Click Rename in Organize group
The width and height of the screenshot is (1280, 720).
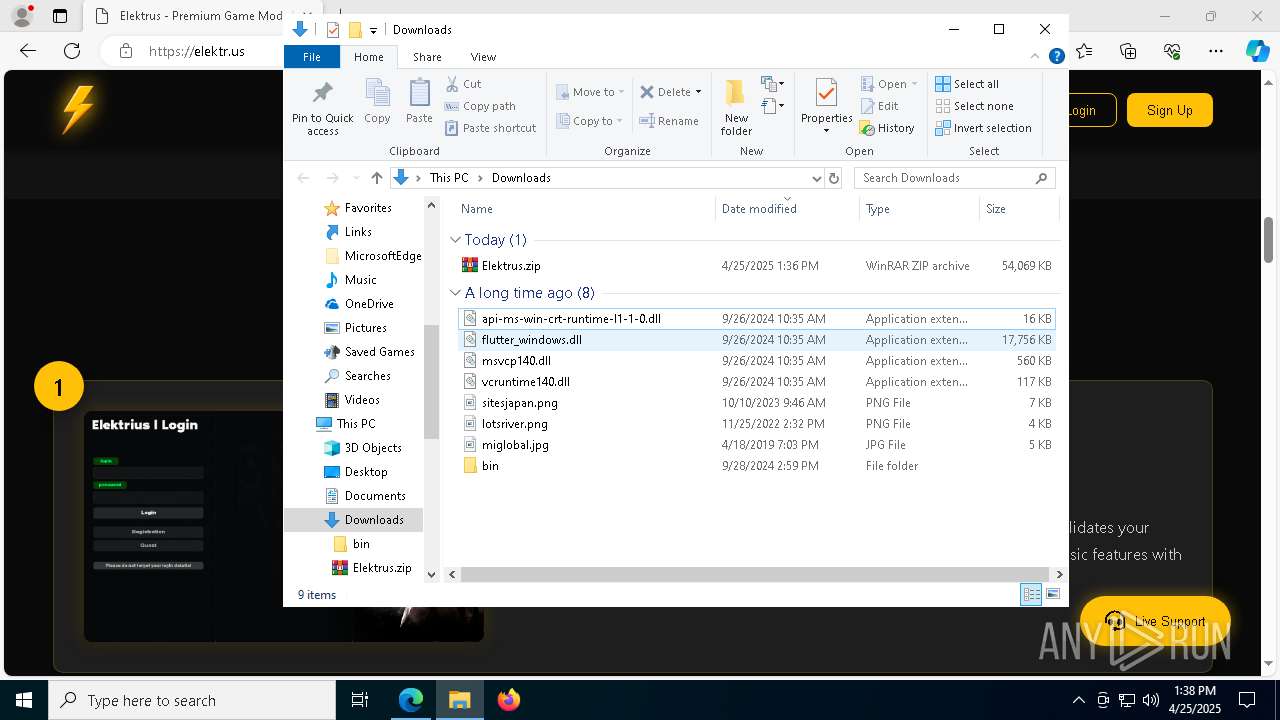click(670, 121)
